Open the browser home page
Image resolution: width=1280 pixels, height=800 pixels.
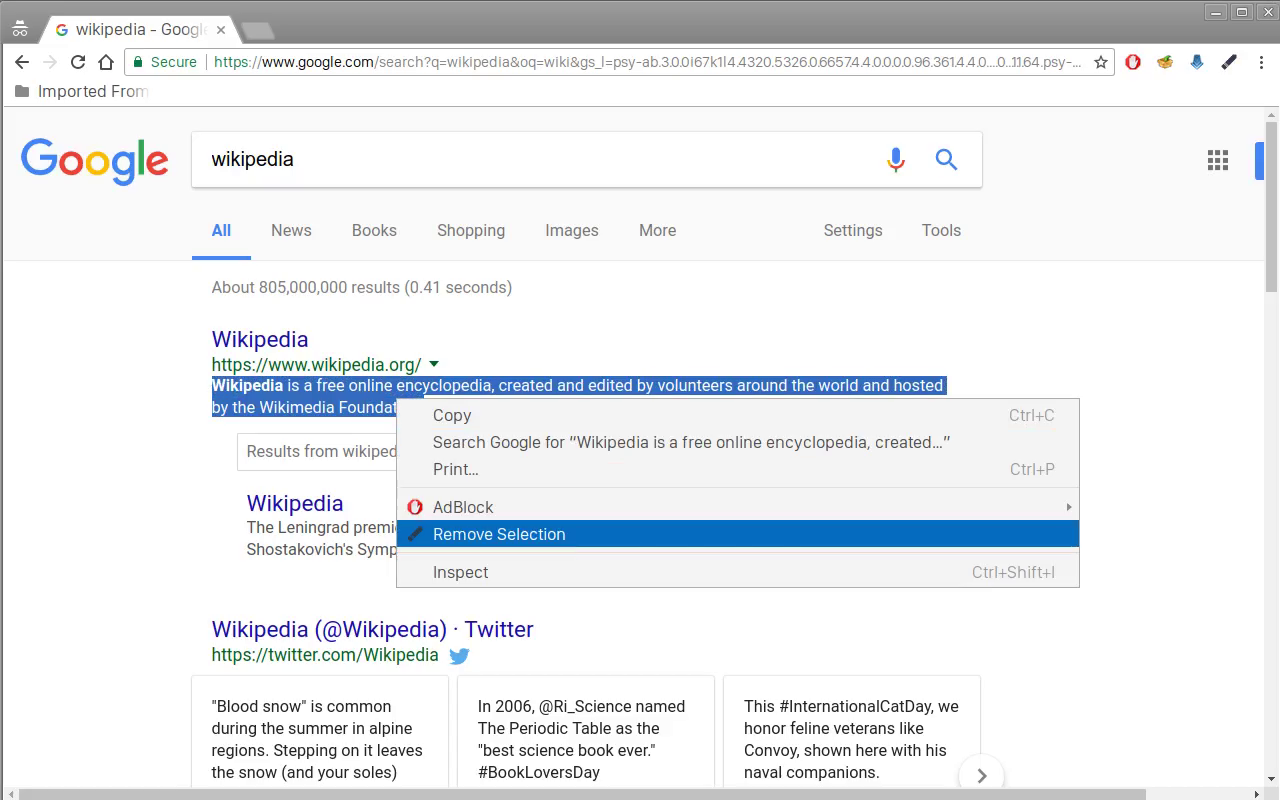(x=106, y=62)
